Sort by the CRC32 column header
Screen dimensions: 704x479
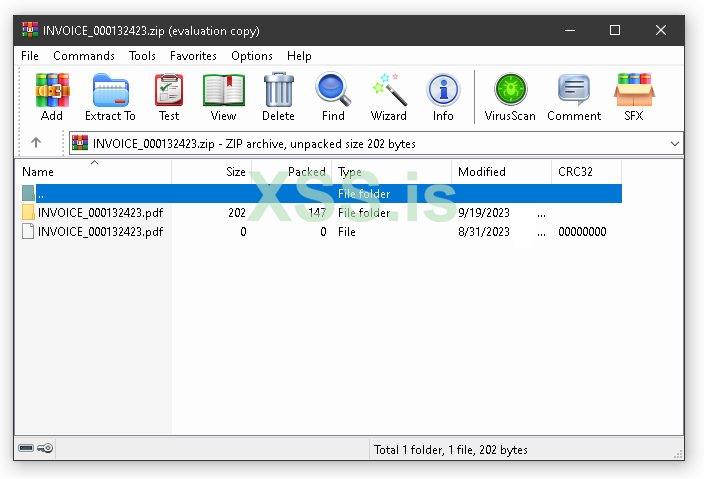point(586,171)
